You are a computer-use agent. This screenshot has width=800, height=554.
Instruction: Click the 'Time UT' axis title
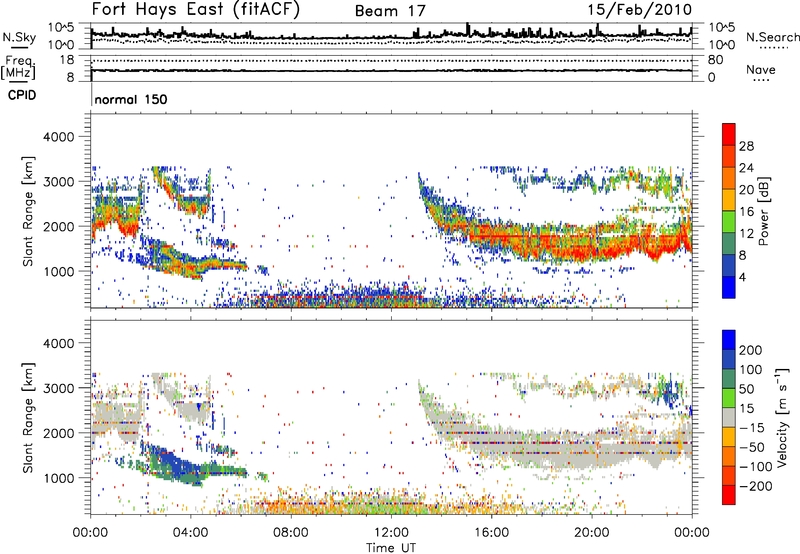[x=391, y=548]
